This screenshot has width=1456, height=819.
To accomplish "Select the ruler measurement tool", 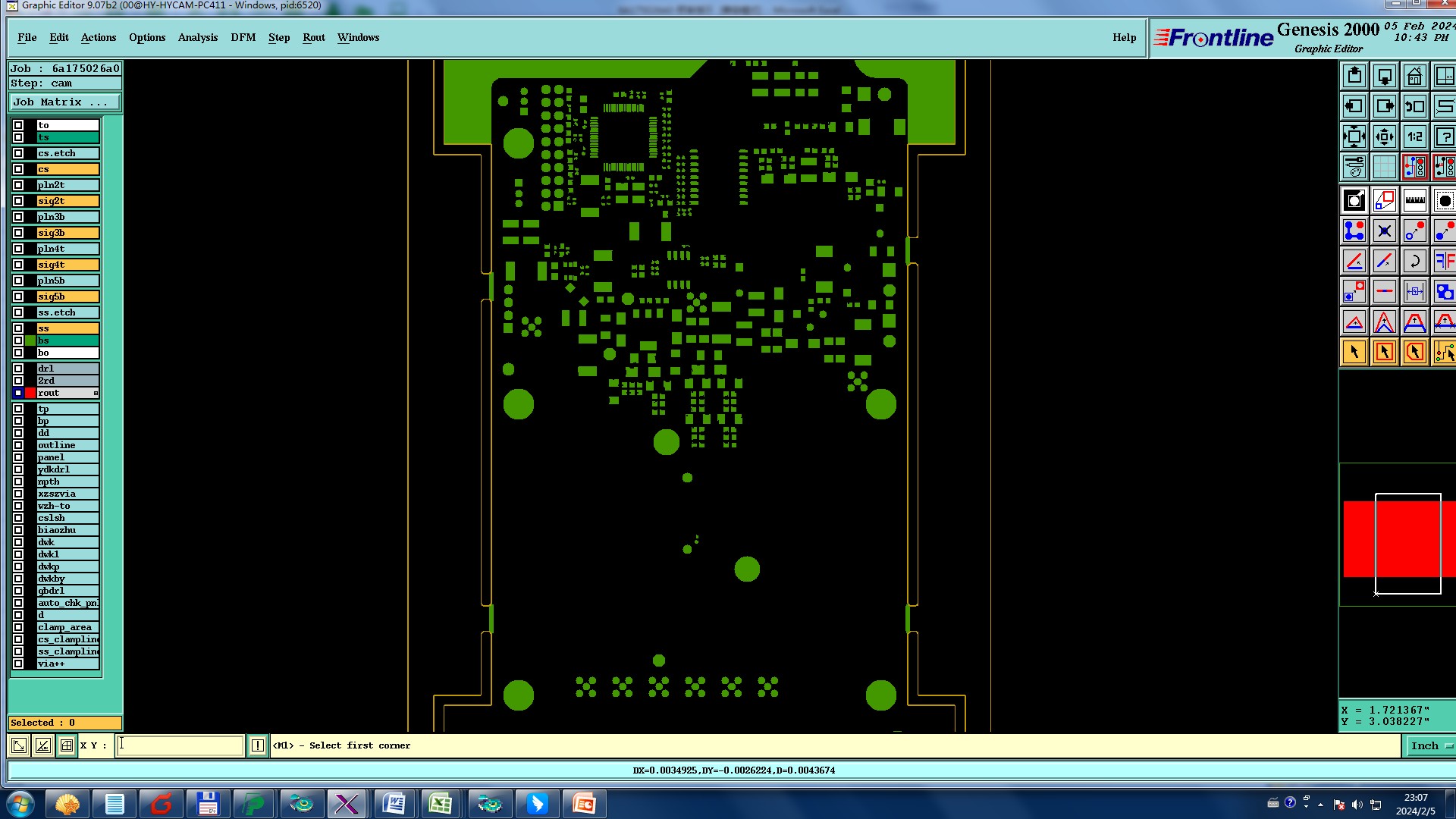I will click(x=1414, y=201).
